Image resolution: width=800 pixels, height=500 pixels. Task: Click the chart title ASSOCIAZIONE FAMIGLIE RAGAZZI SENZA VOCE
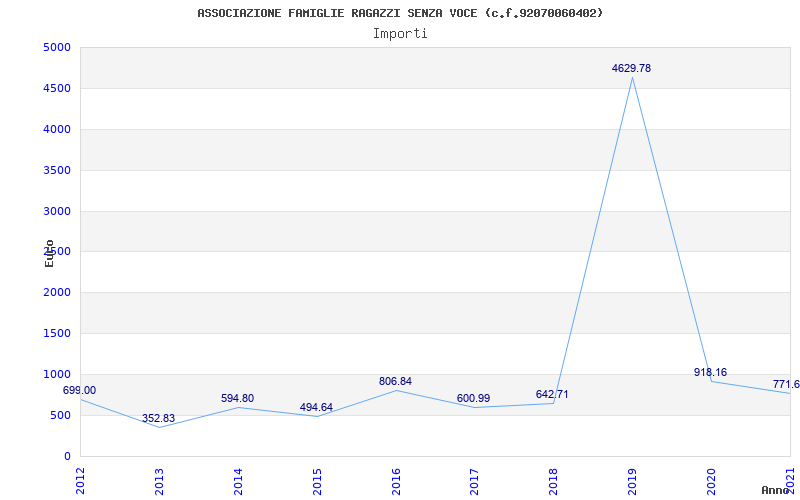coord(400,13)
